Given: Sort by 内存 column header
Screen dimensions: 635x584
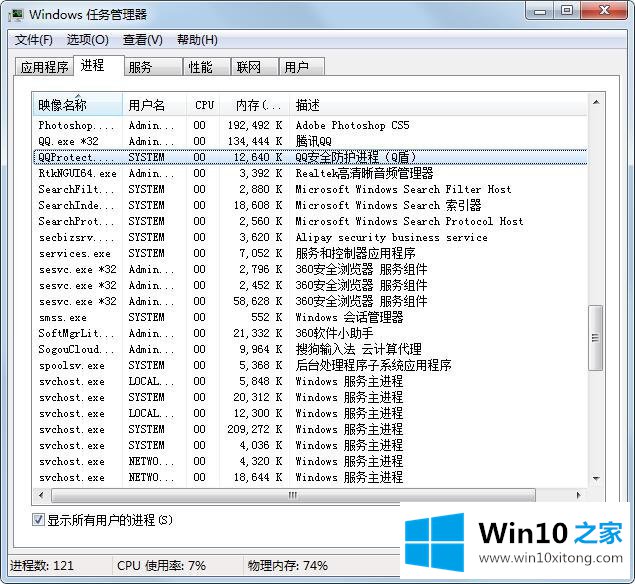Looking at the screenshot, I should [255, 105].
